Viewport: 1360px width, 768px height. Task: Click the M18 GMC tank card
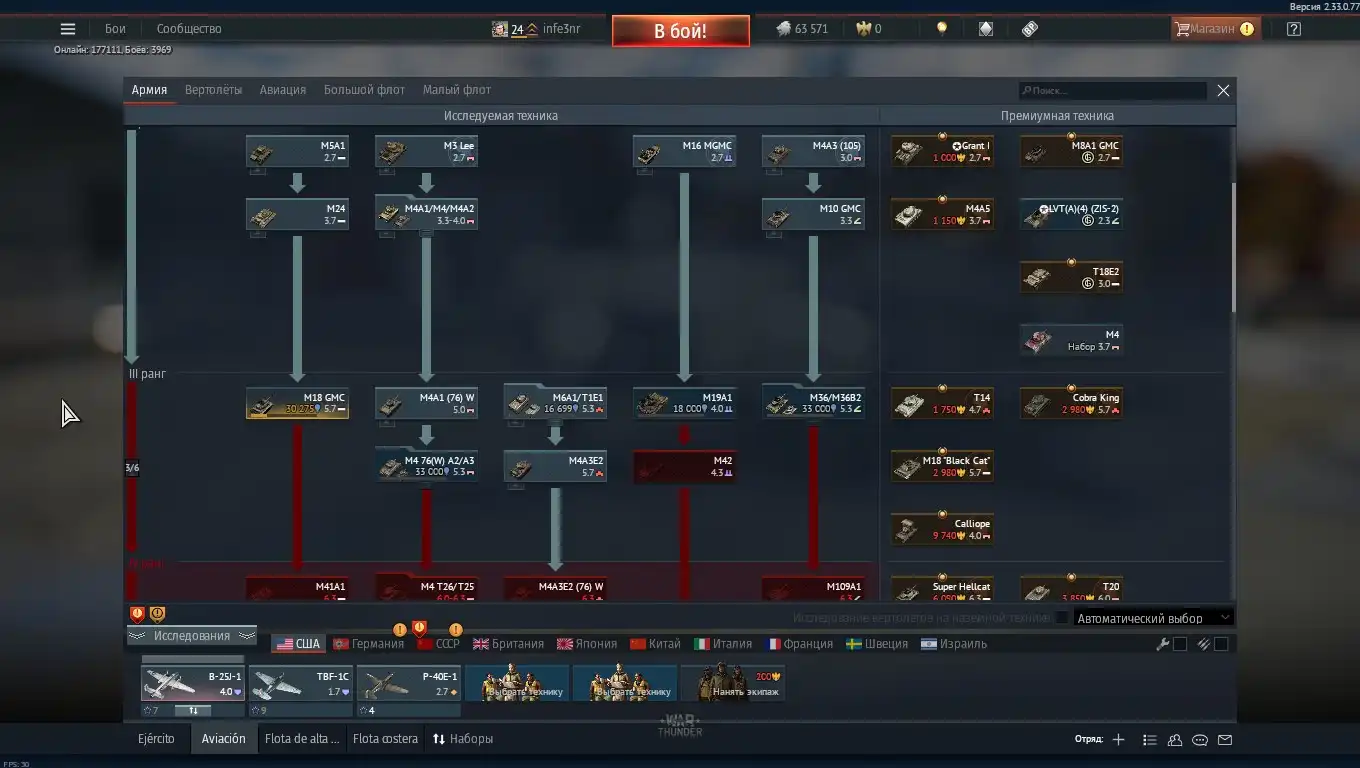click(x=297, y=403)
